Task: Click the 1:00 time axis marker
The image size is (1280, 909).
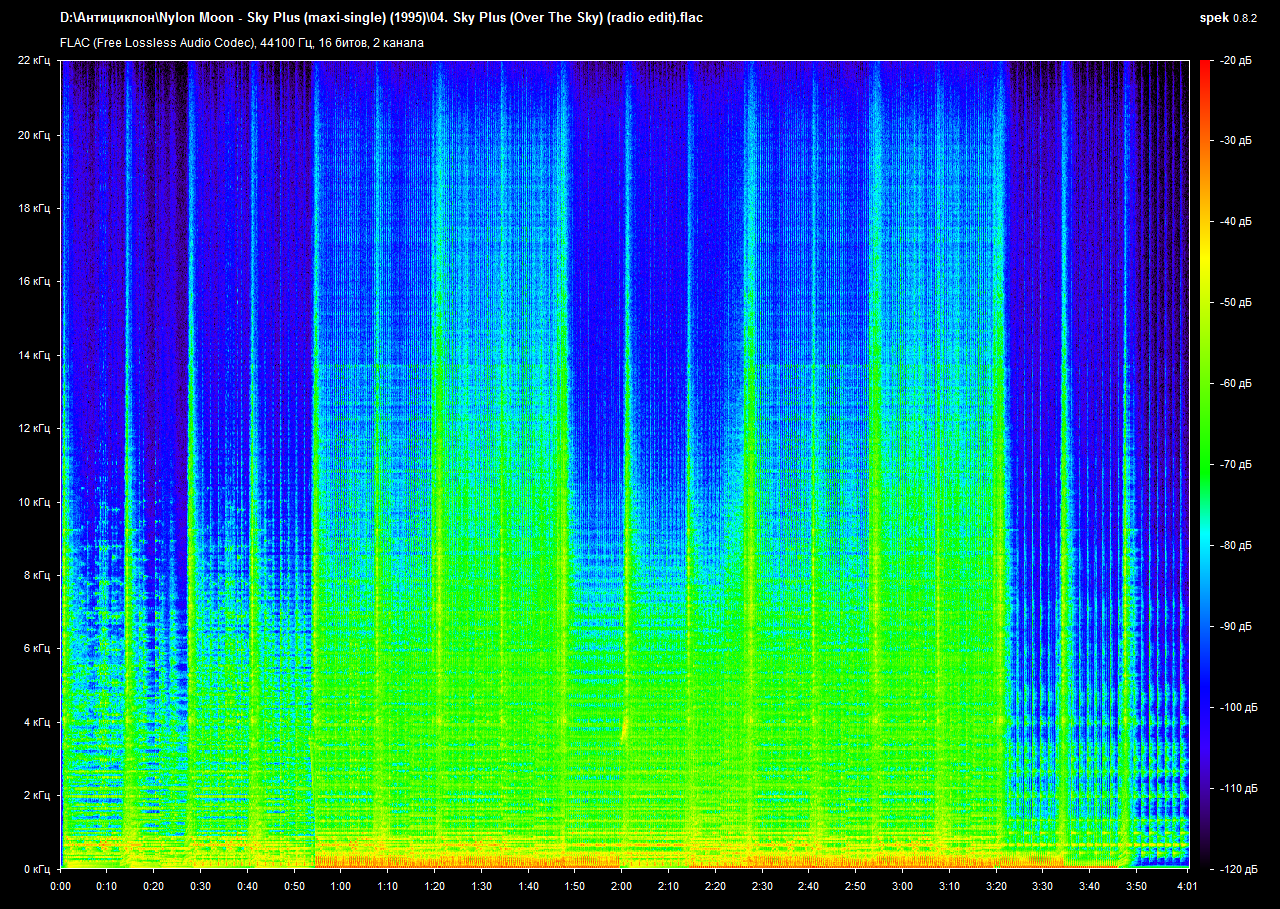Action: tap(341, 886)
